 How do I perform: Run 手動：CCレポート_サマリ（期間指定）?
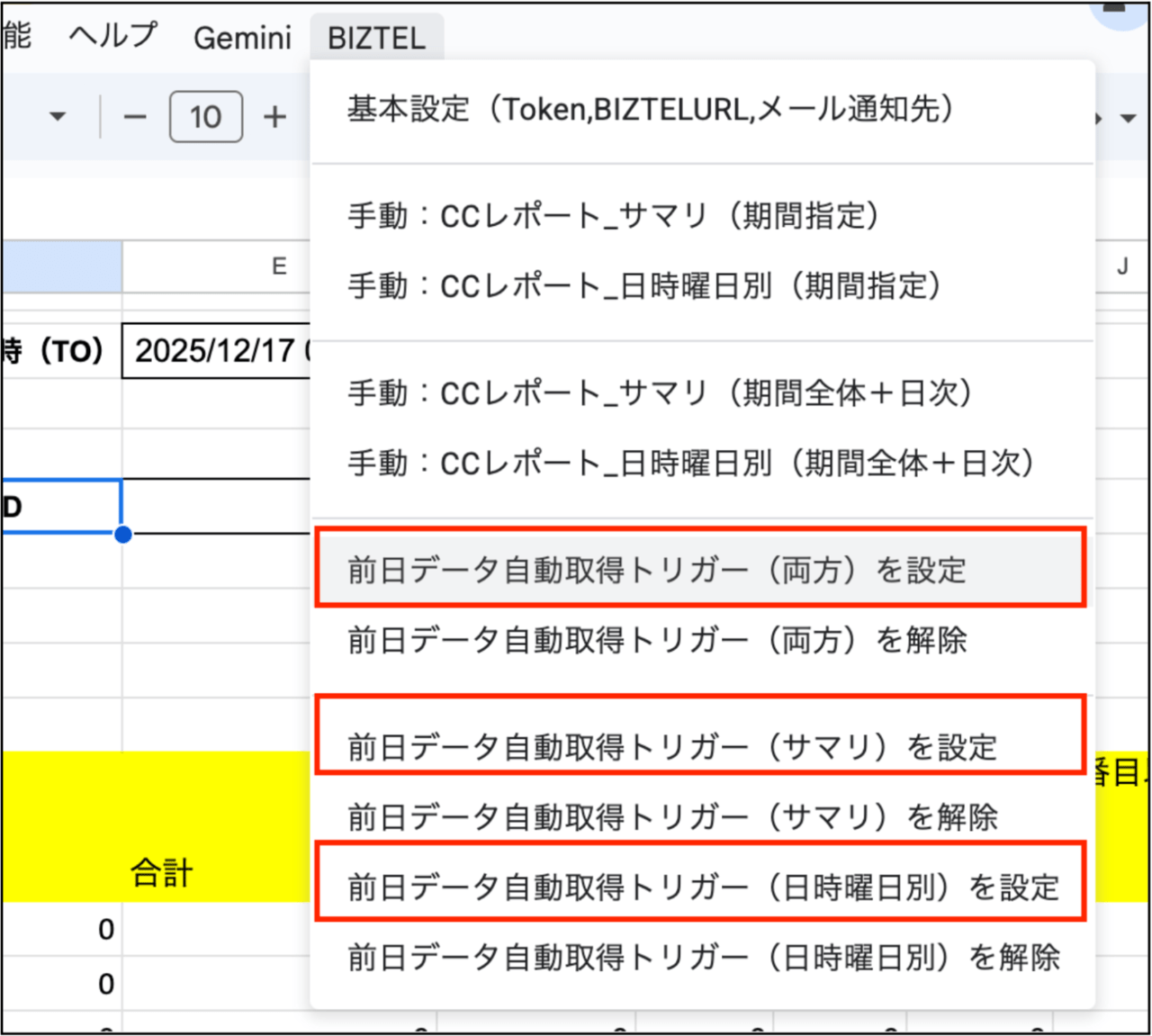[x=613, y=216]
